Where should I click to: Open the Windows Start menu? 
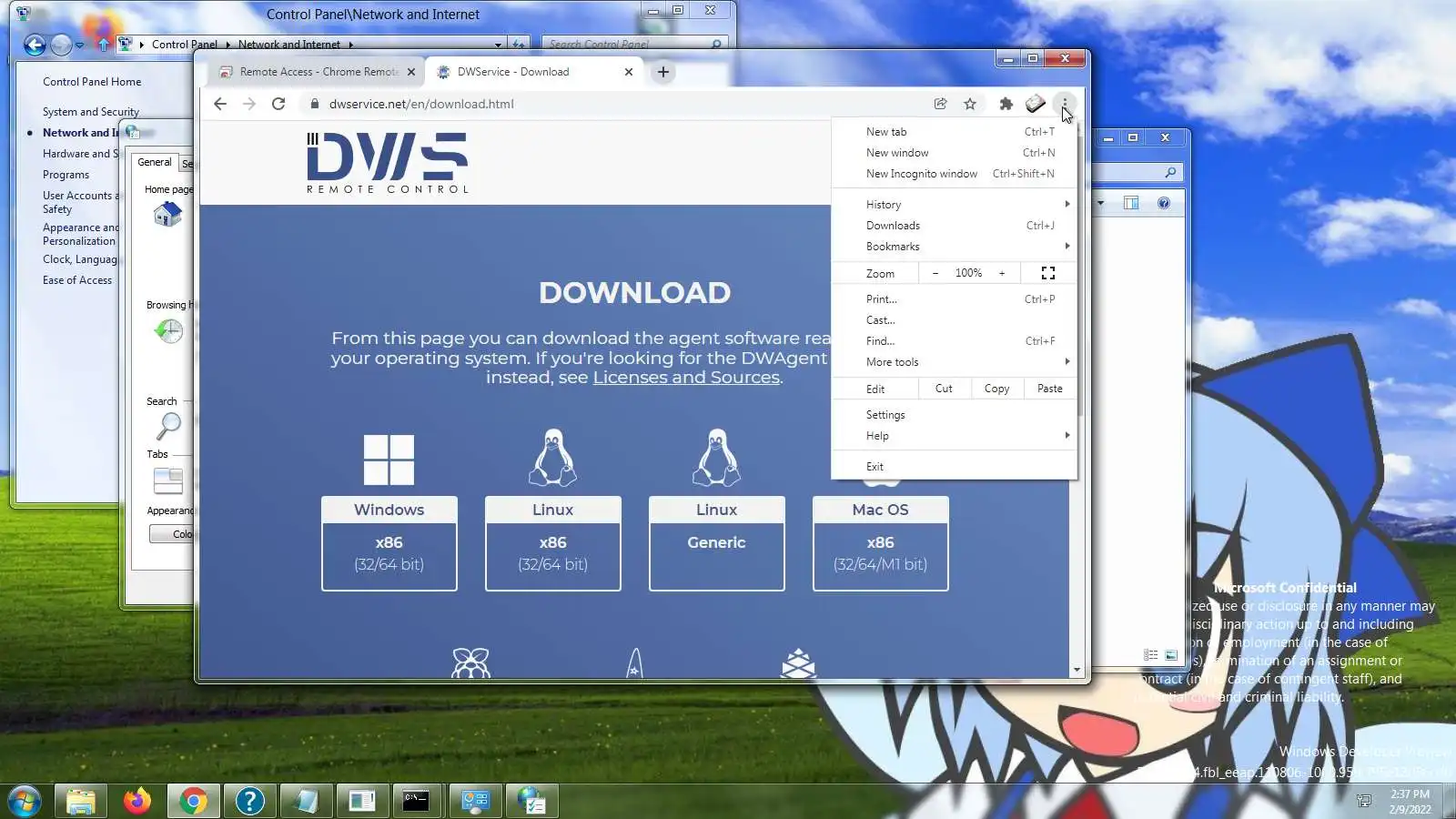(x=24, y=801)
